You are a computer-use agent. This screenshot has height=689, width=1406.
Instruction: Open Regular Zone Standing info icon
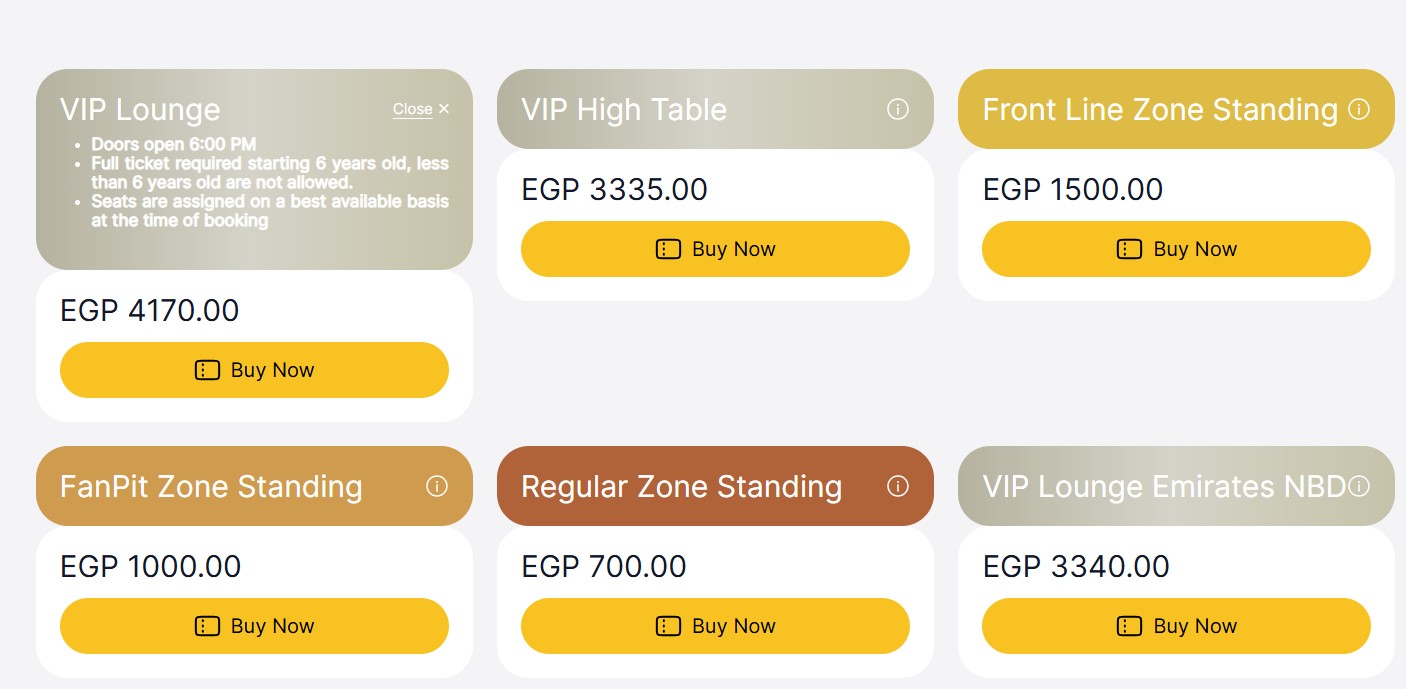point(898,486)
